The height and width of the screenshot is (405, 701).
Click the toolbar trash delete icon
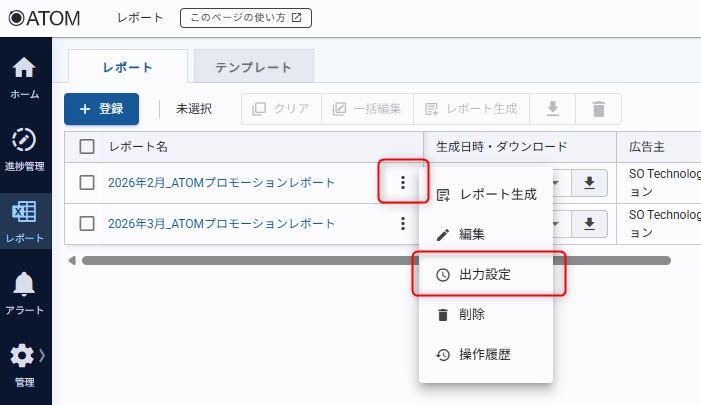tap(598, 109)
